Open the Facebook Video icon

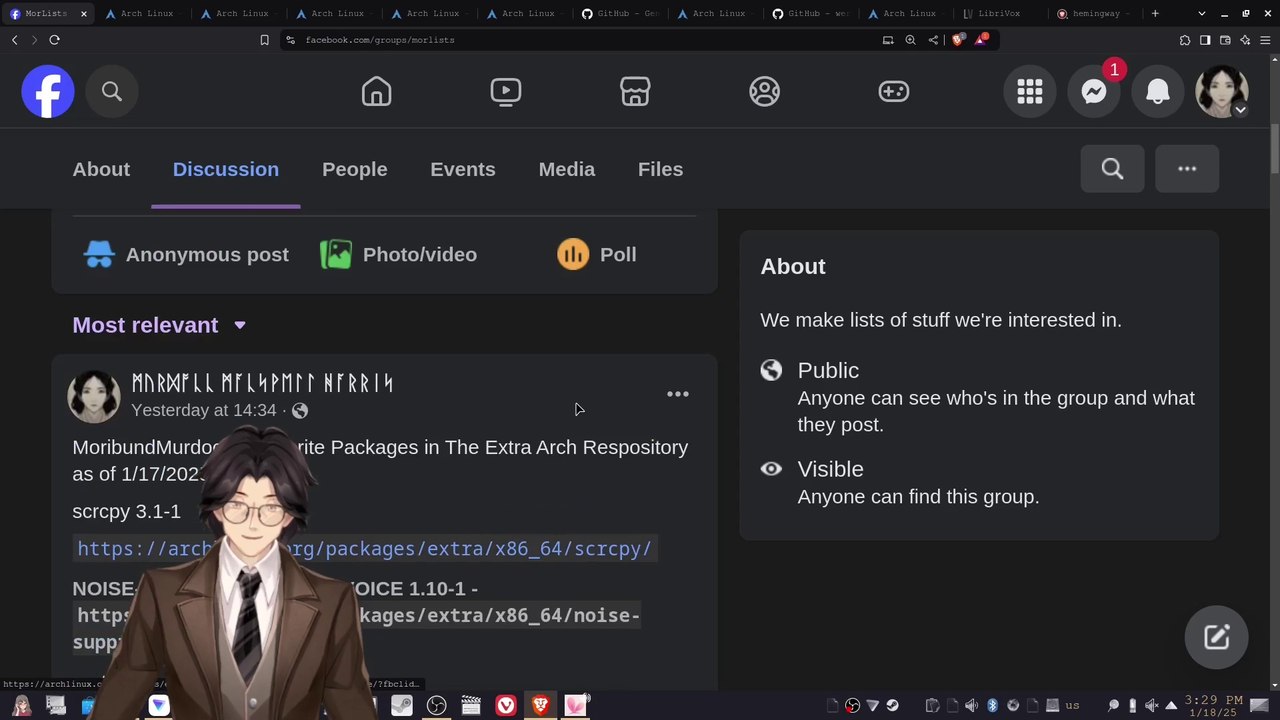coord(506,92)
